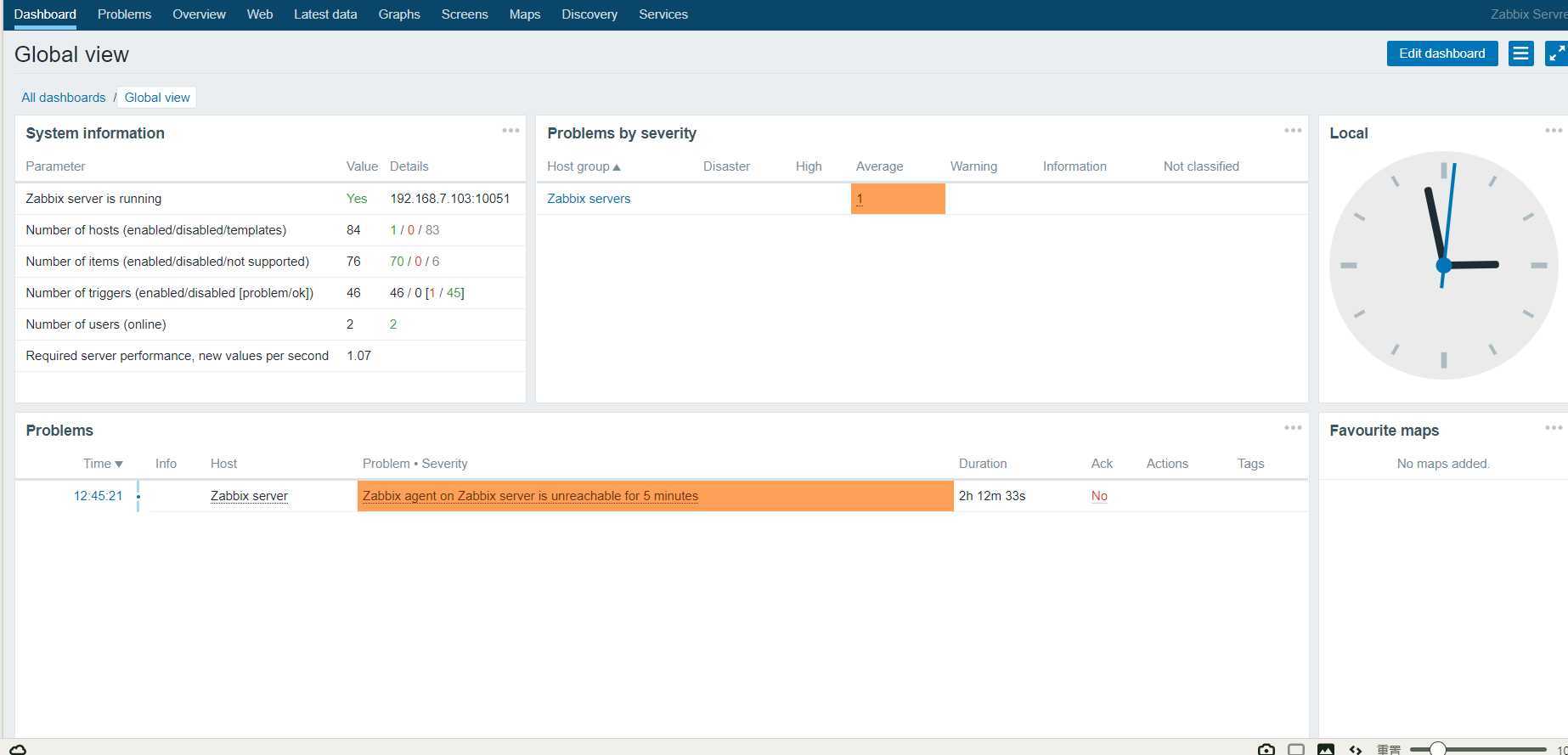Go to All dashboards breadcrumb link
This screenshot has height=755, width=1568.
64,98
